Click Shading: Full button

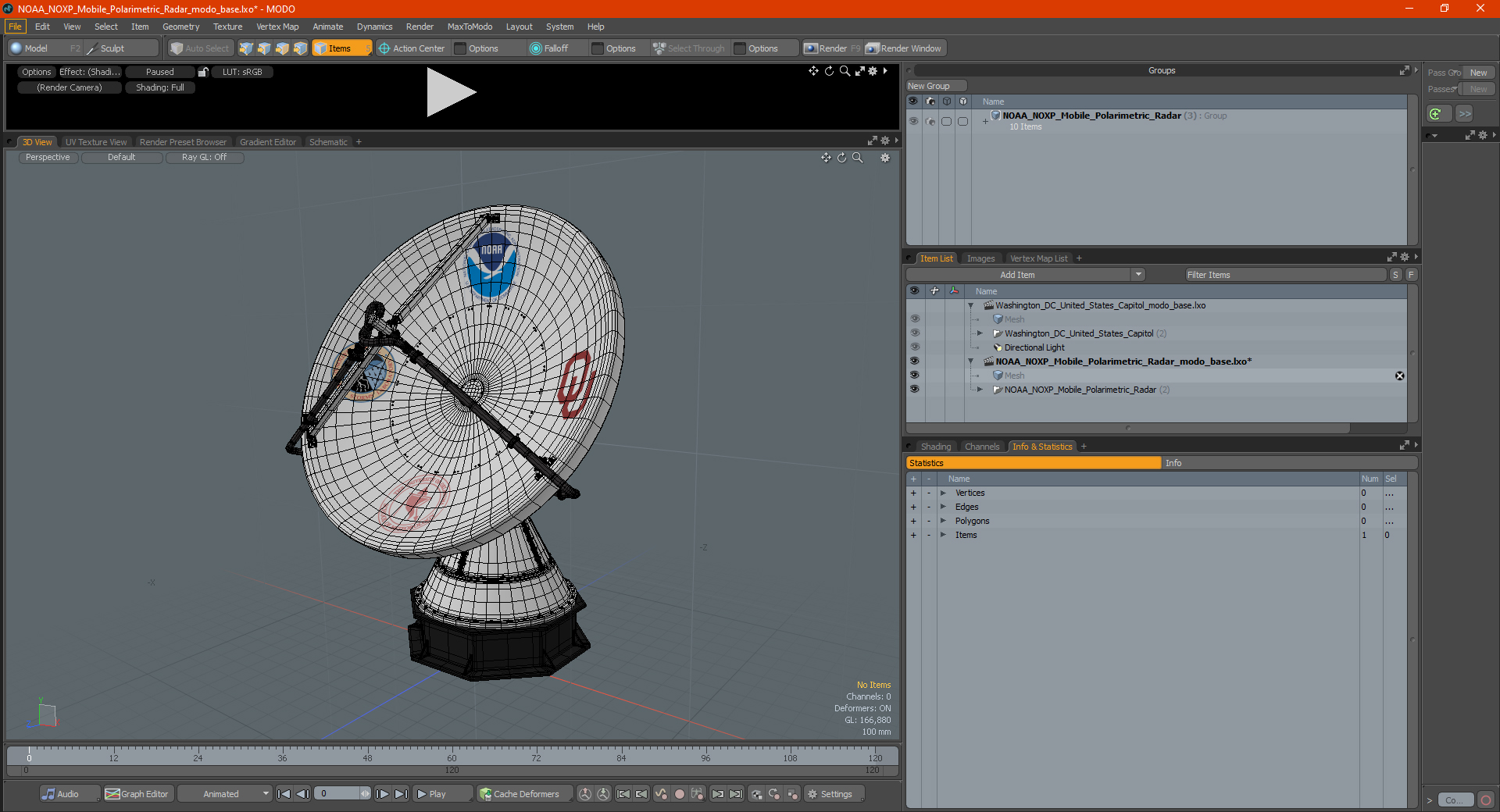coord(160,87)
